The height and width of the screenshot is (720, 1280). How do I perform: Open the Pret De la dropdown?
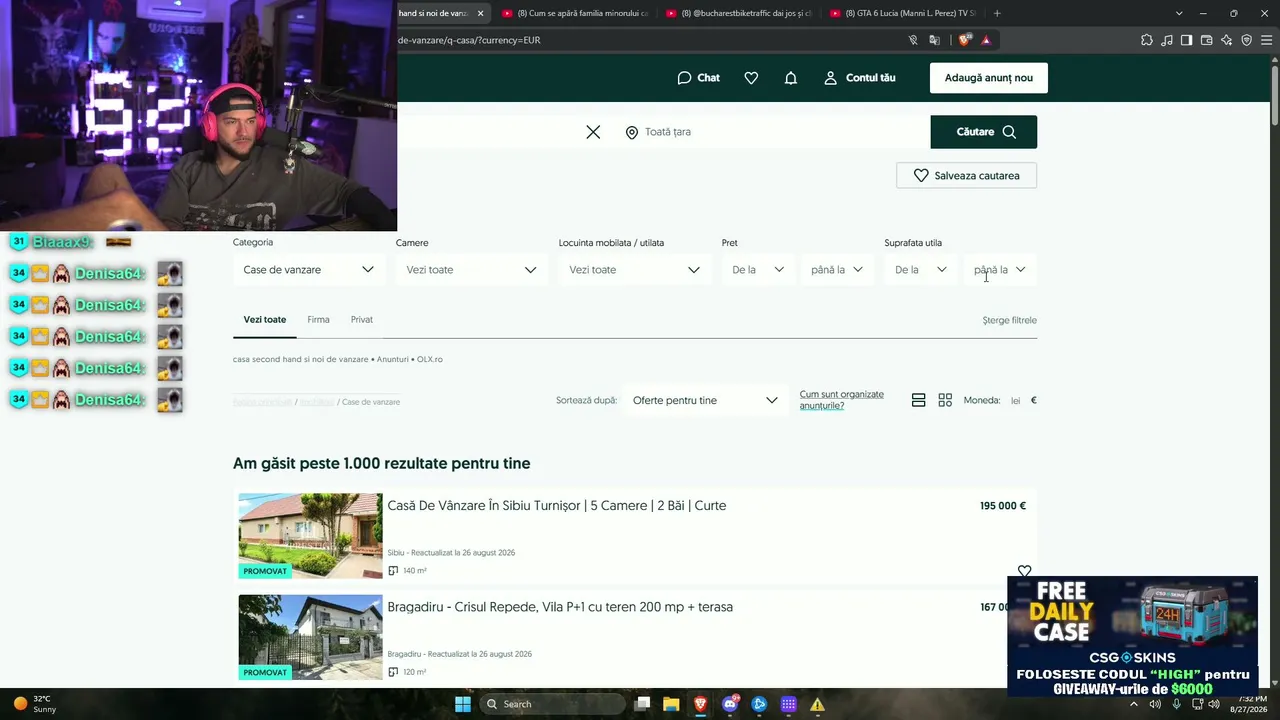[758, 270]
